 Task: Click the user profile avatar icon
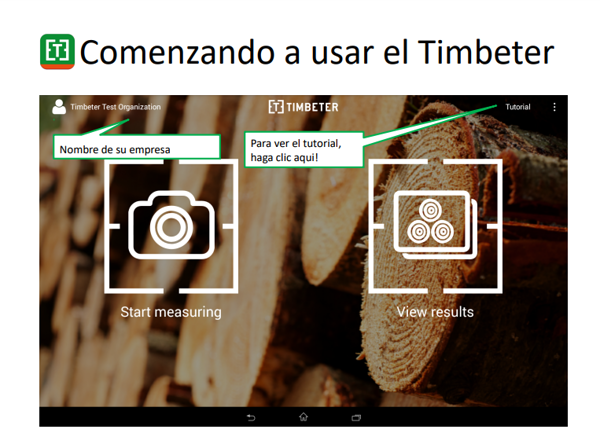(x=59, y=107)
